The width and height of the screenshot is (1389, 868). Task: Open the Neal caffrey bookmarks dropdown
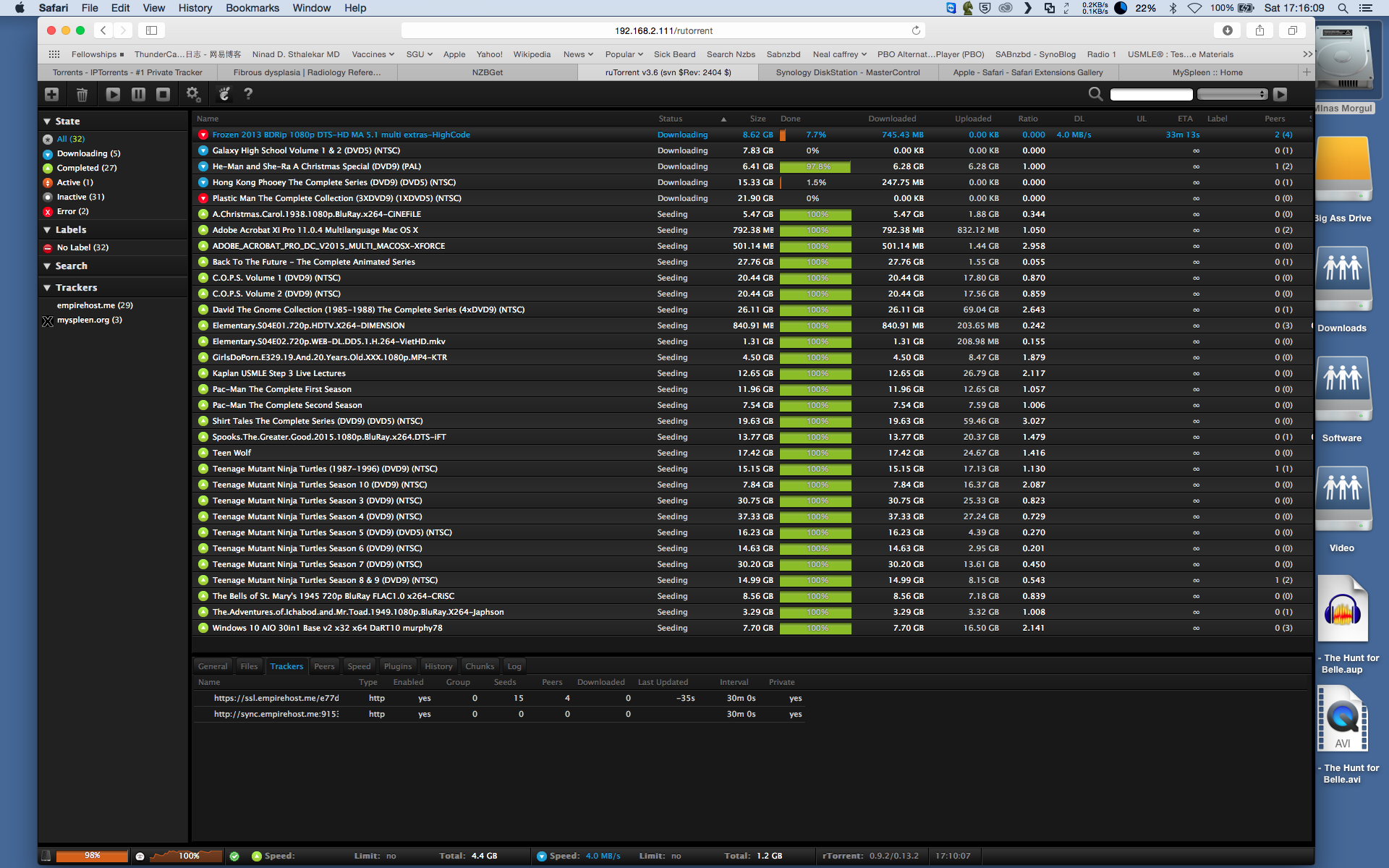click(839, 54)
